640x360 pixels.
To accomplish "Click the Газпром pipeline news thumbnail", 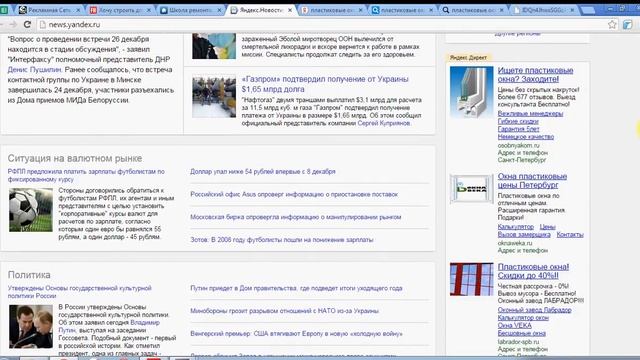I will [x=214, y=97].
